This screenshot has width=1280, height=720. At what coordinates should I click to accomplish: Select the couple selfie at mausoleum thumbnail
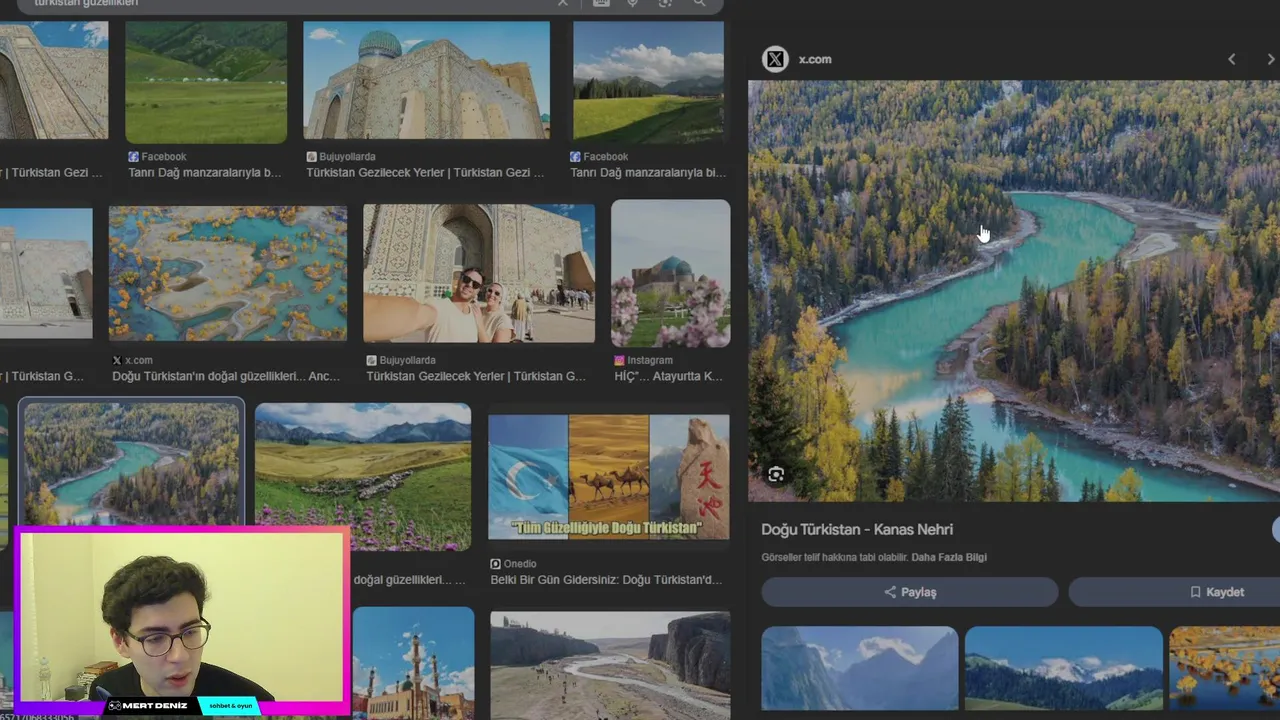tap(479, 274)
